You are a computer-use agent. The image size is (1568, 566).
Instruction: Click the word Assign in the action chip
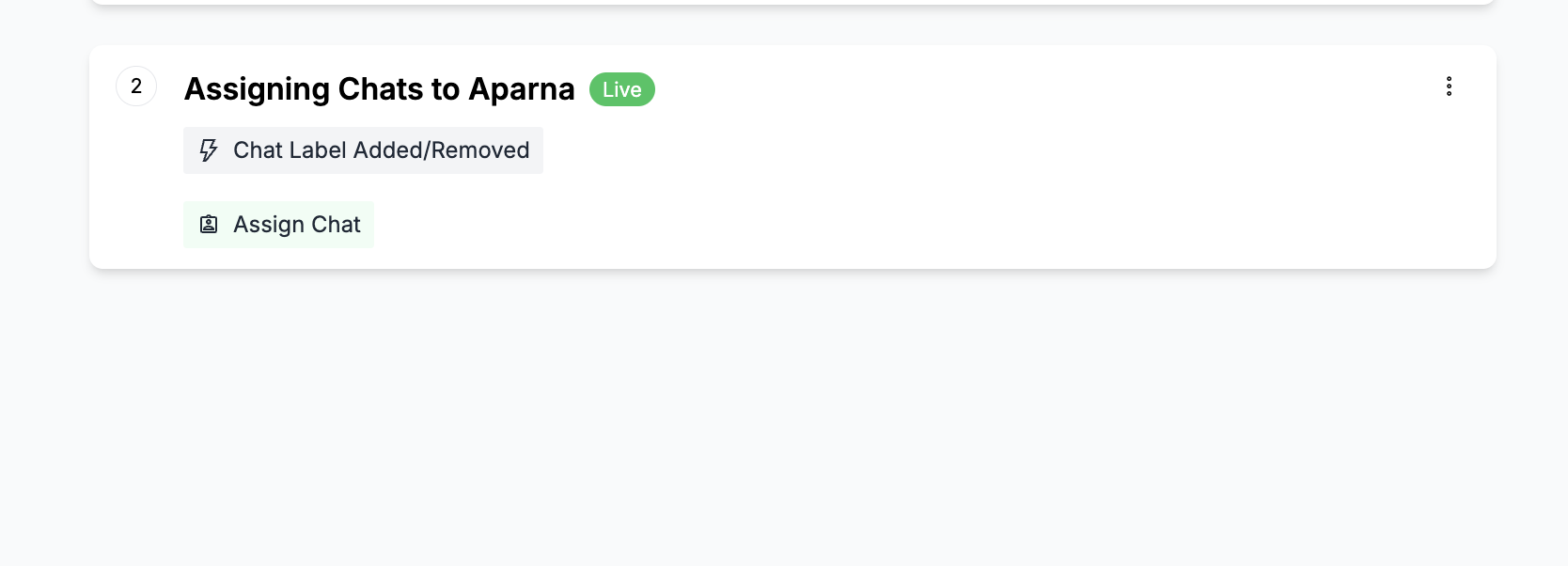coord(269,225)
